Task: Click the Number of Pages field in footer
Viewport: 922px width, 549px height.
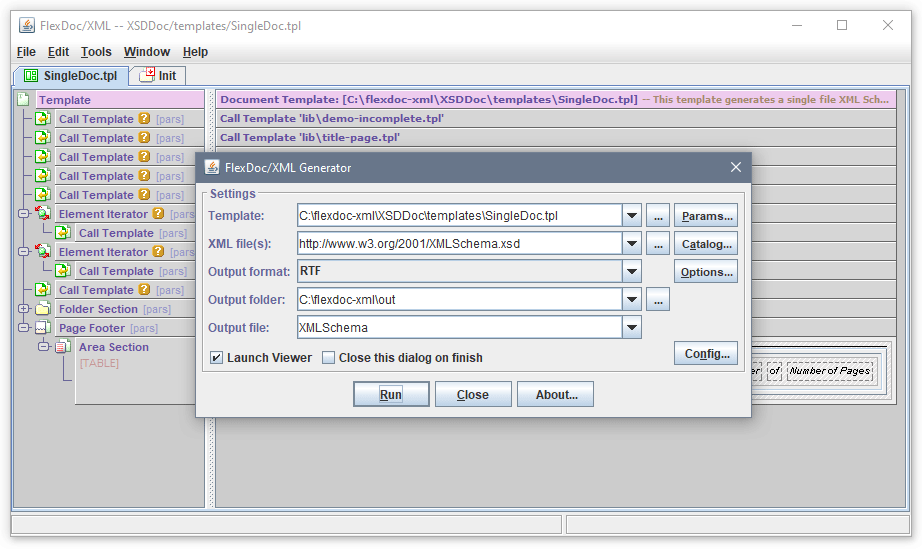Action: (830, 370)
